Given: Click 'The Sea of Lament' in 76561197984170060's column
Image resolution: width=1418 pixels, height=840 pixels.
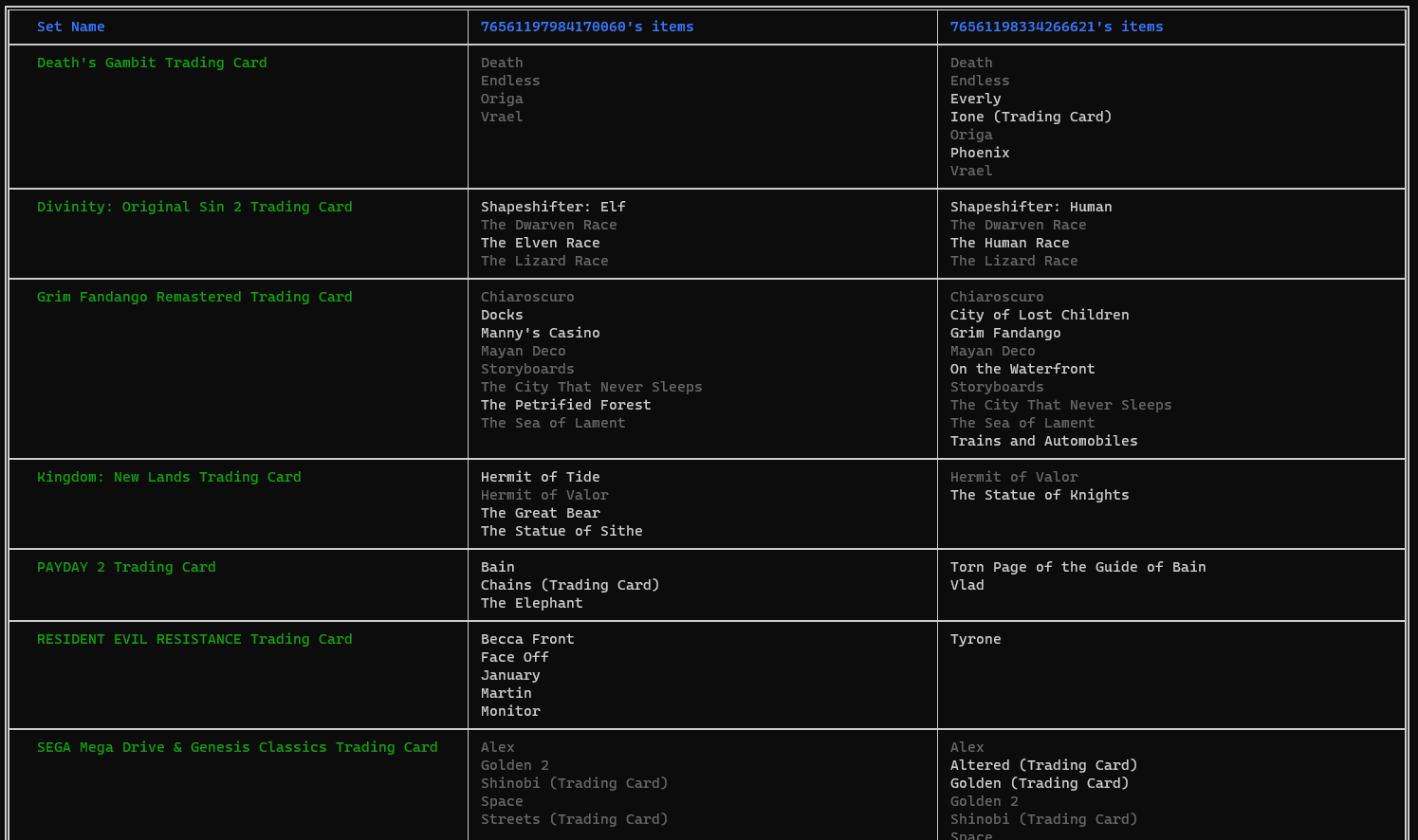Looking at the screenshot, I should click(x=553, y=423).
